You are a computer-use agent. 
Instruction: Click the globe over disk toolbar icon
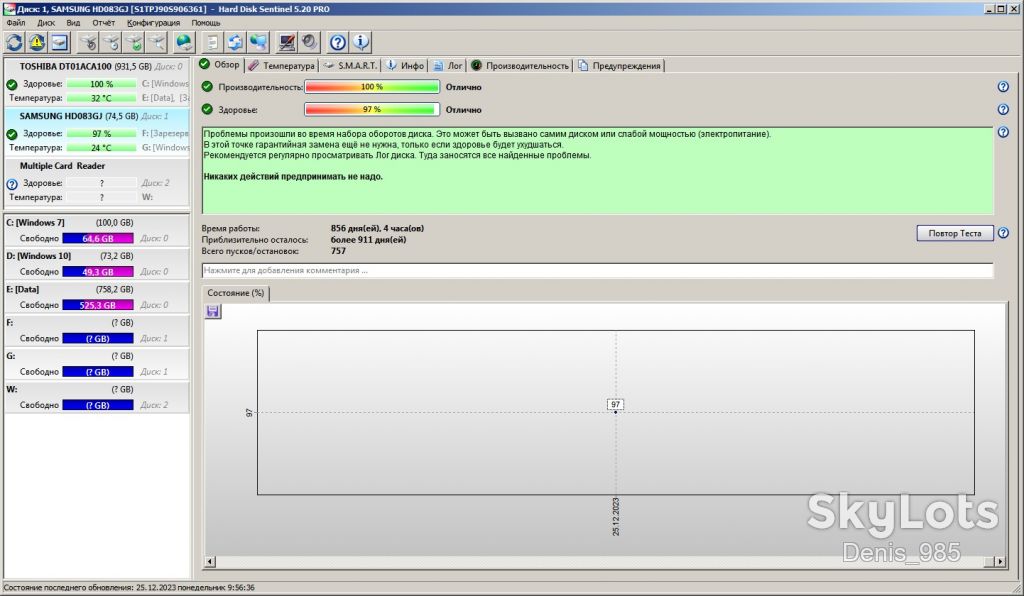click(x=185, y=43)
